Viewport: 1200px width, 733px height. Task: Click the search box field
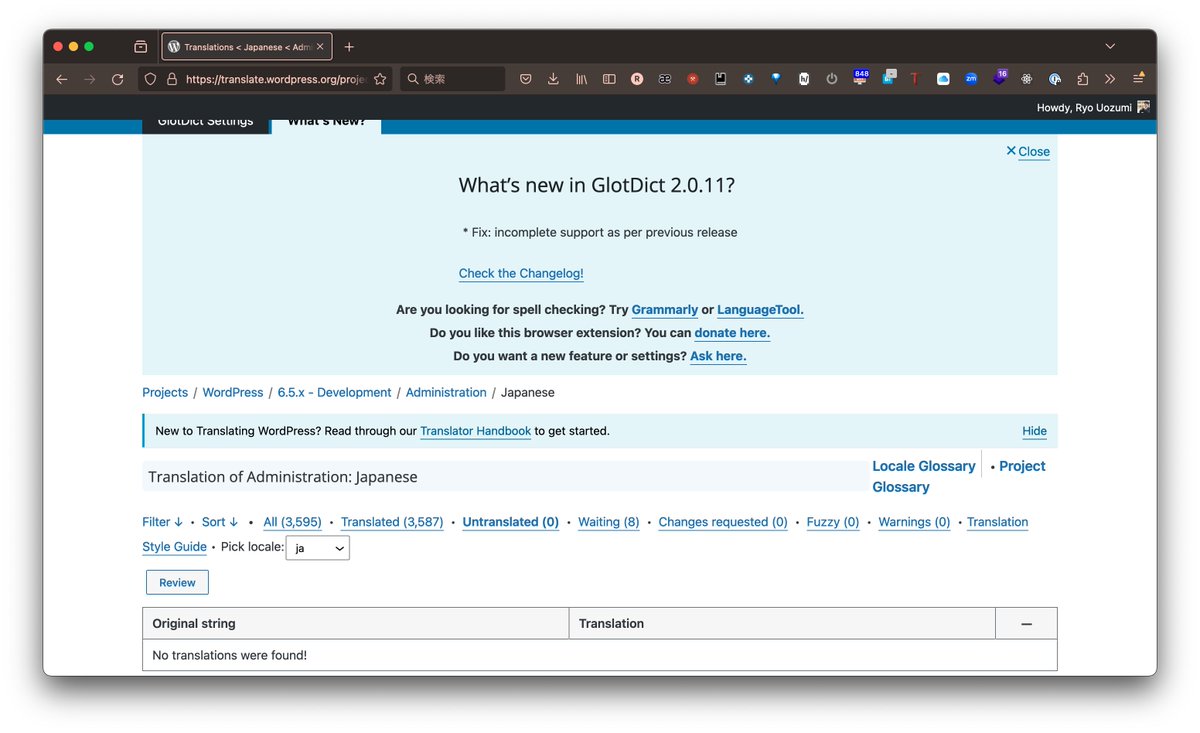[x=453, y=79]
